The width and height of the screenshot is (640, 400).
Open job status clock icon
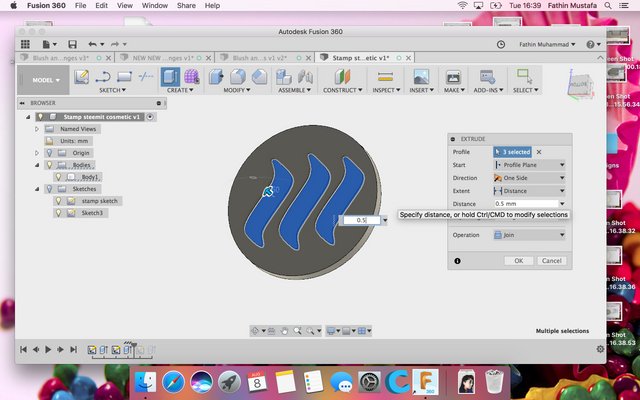500,44
